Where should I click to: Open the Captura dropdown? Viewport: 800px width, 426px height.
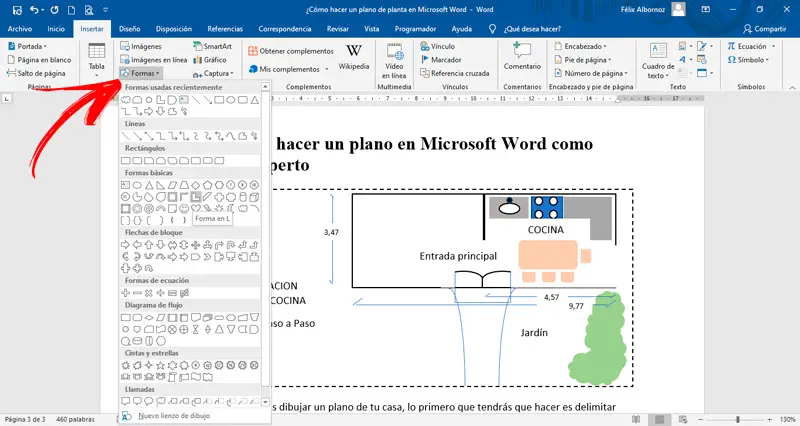tap(213, 73)
